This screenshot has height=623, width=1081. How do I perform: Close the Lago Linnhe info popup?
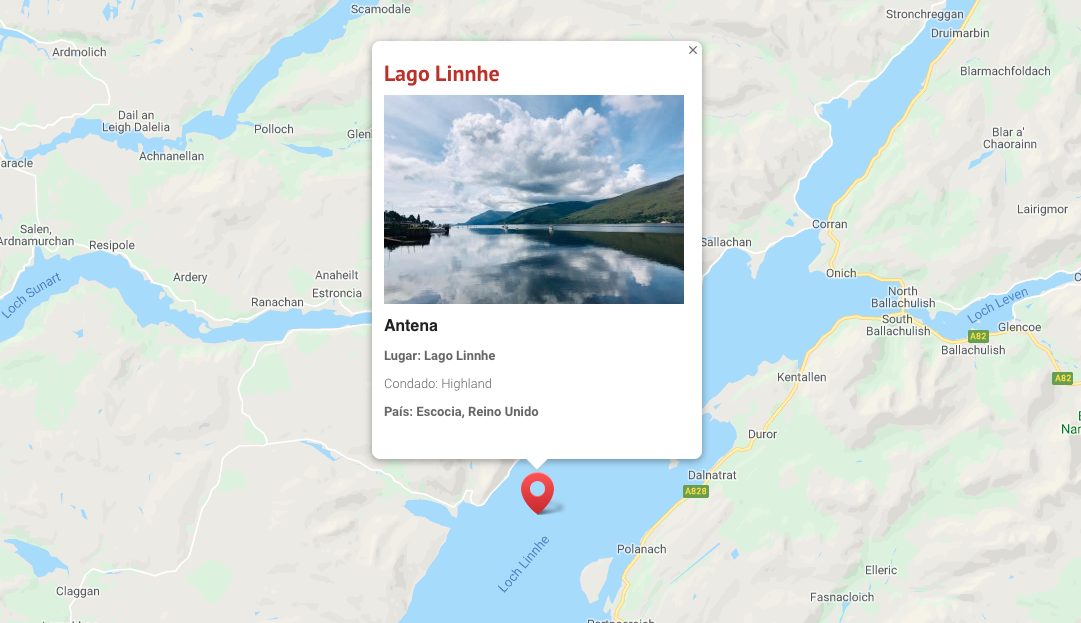693,50
